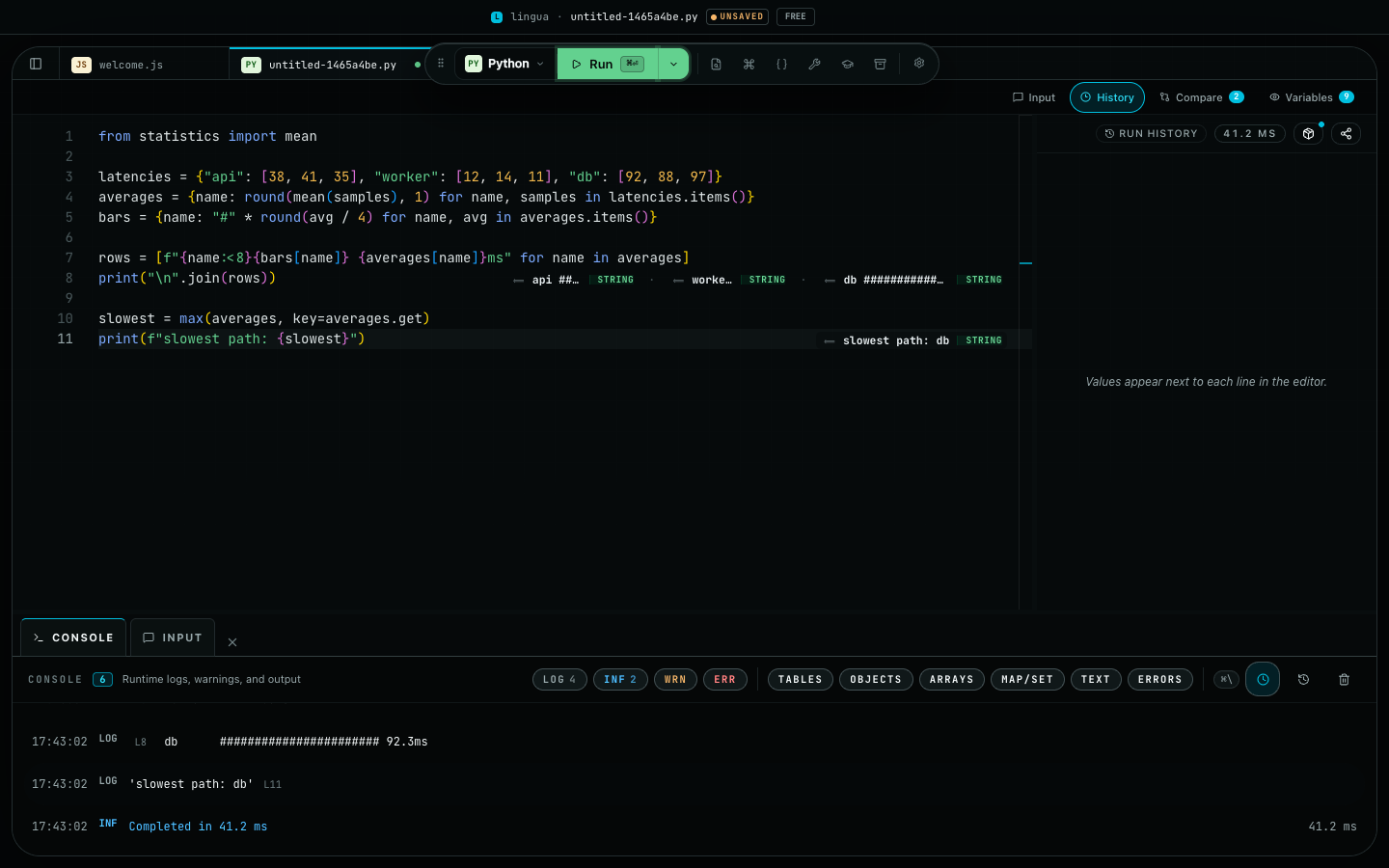Open the graduation cap learn icon
Screen dimensions: 1389x868
pos(847,64)
